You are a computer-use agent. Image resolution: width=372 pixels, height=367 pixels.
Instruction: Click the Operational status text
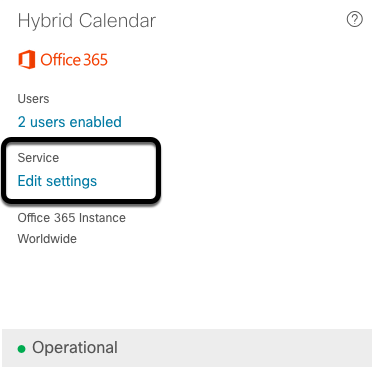75,348
